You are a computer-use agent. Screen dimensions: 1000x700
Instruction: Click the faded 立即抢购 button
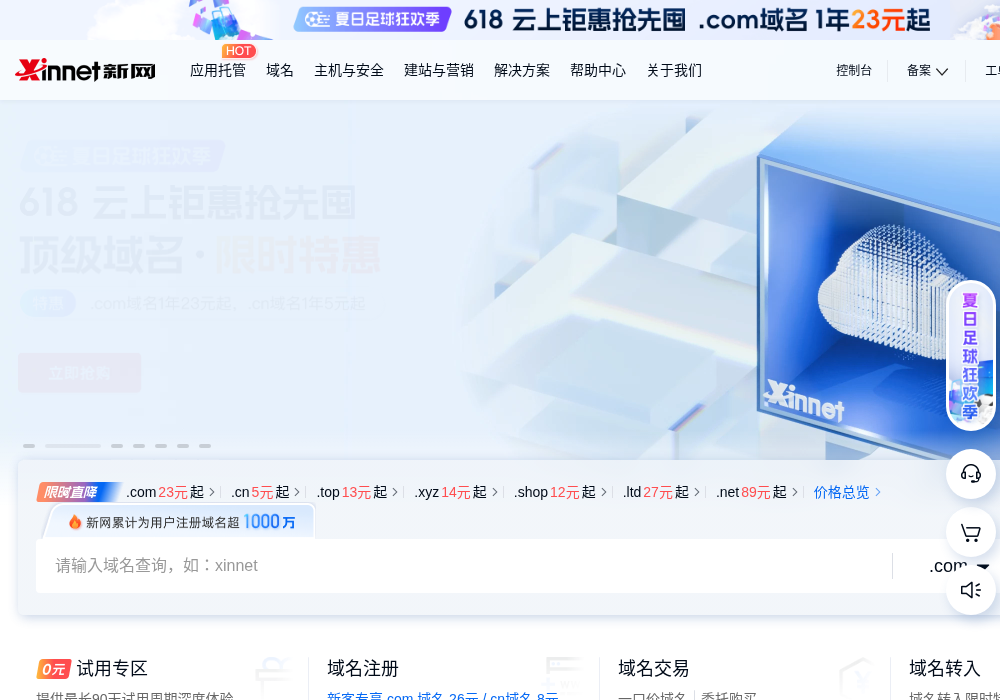80,373
